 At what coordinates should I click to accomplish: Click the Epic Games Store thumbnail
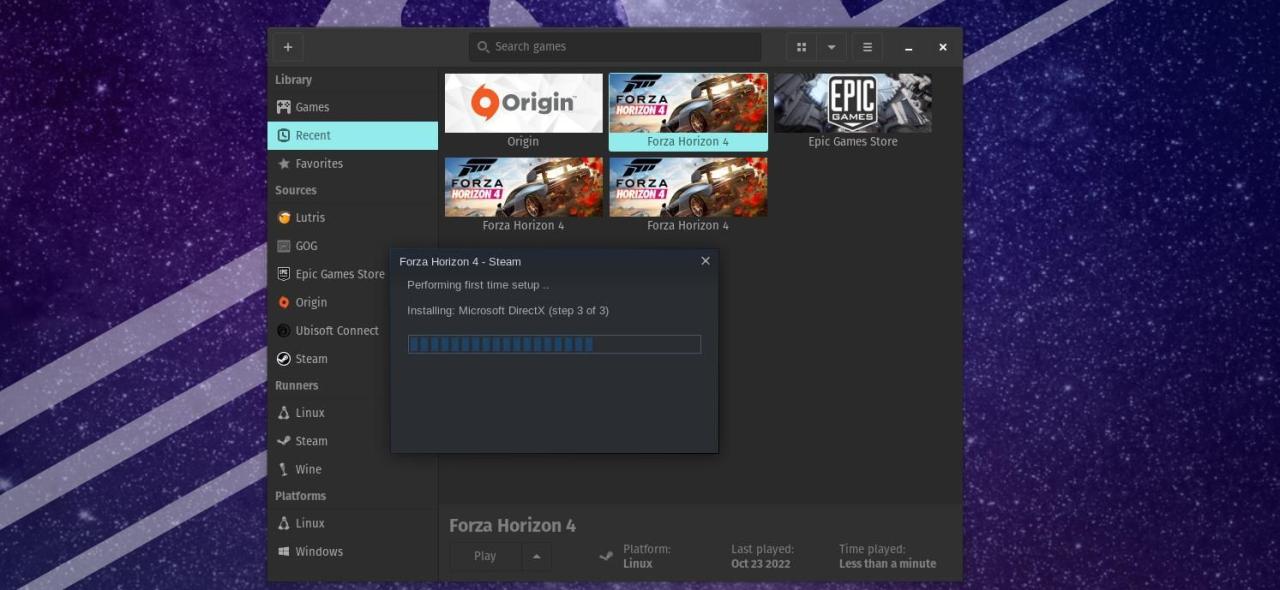coord(852,103)
